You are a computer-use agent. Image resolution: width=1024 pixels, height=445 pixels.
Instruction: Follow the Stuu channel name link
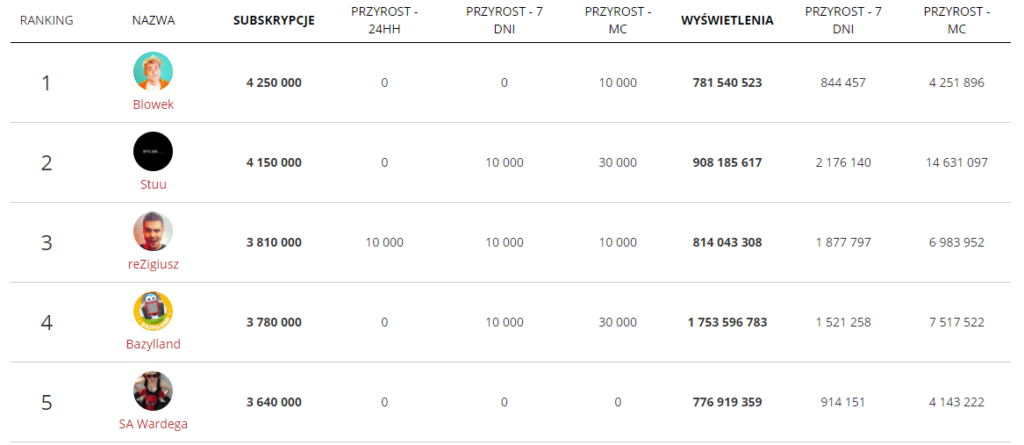tap(153, 184)
